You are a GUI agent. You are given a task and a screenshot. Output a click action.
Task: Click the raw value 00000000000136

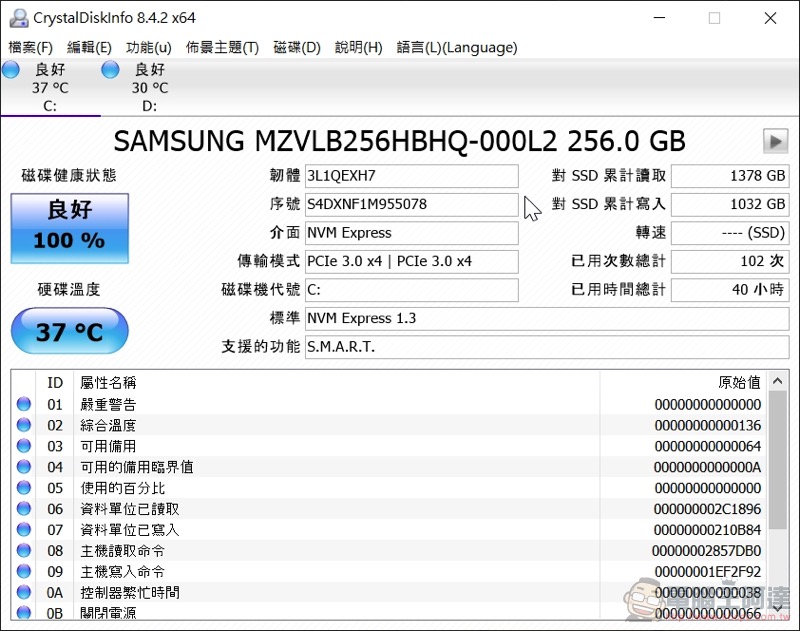click(708, 425)
